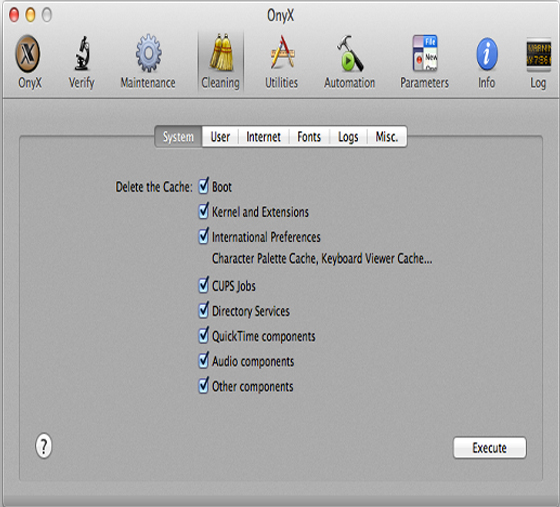The width and height of the screenshot is (560, 507).
Task: Select the Cleaning broom icon
Action: coord(221,53)
